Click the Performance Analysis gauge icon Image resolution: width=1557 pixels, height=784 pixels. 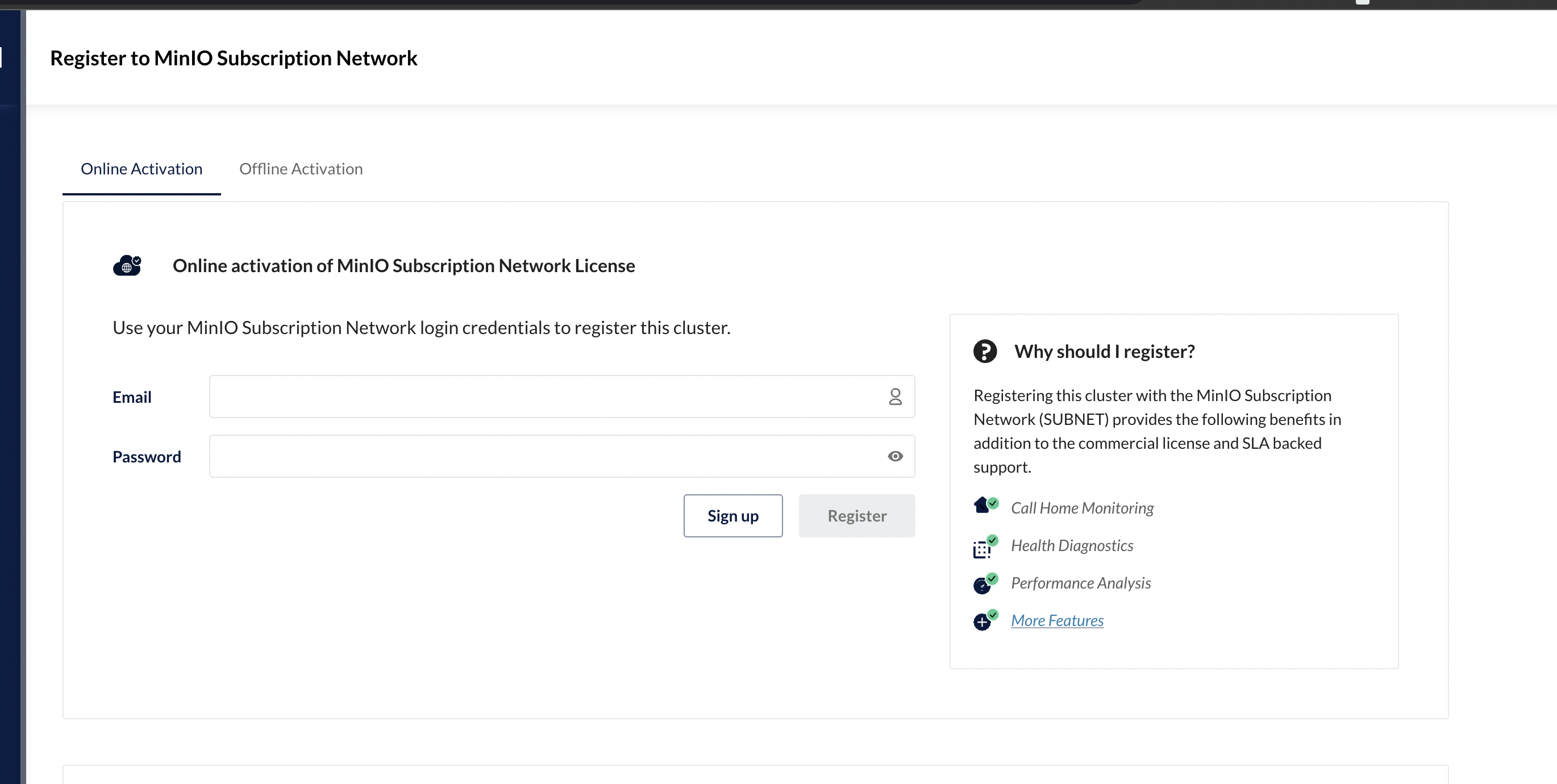984,584
